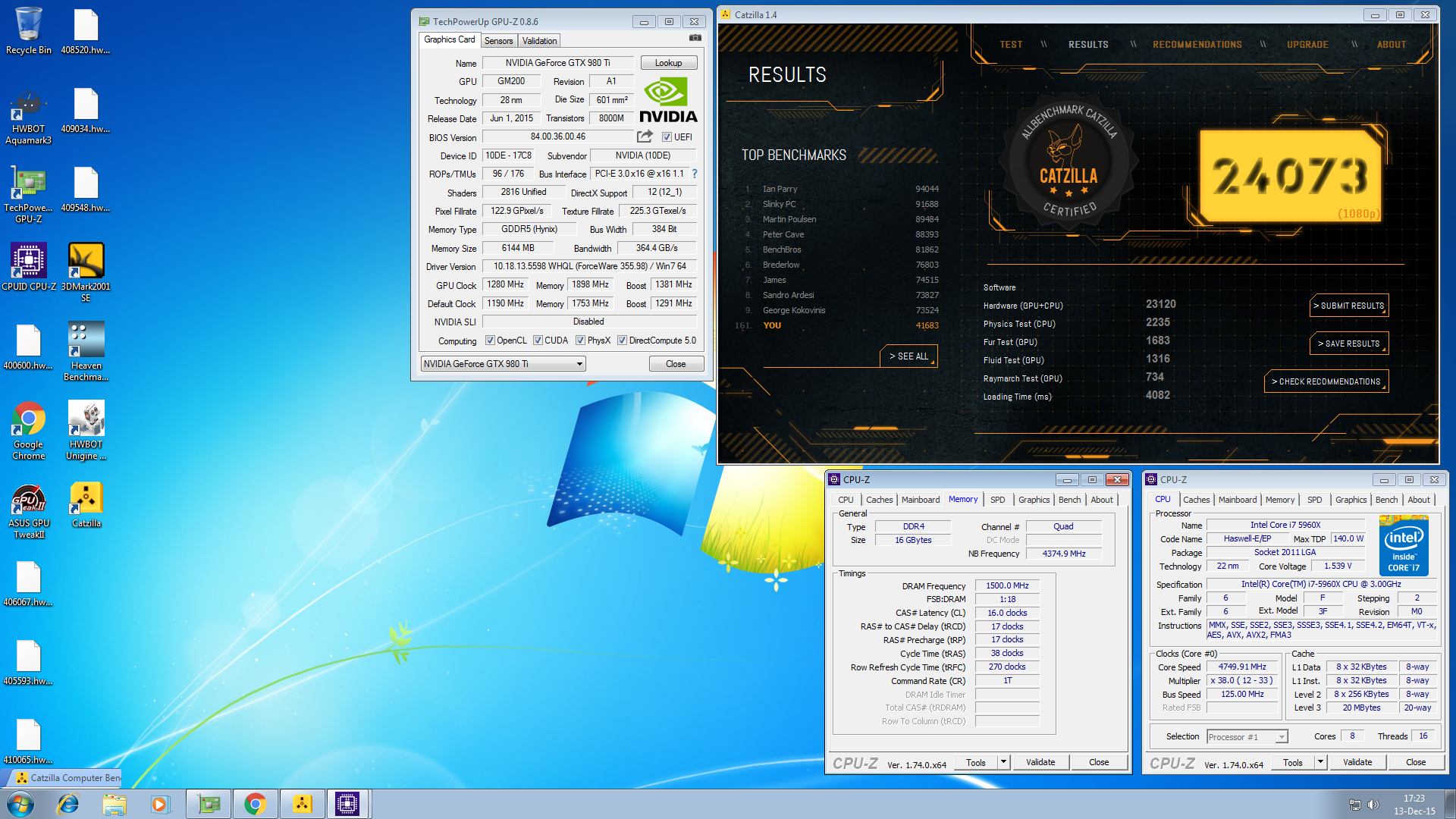The height and width of the screenshot is (819, 1456).
Task: Open the GPU selection dropdown in GPU-Z
Action: (503, 364)
